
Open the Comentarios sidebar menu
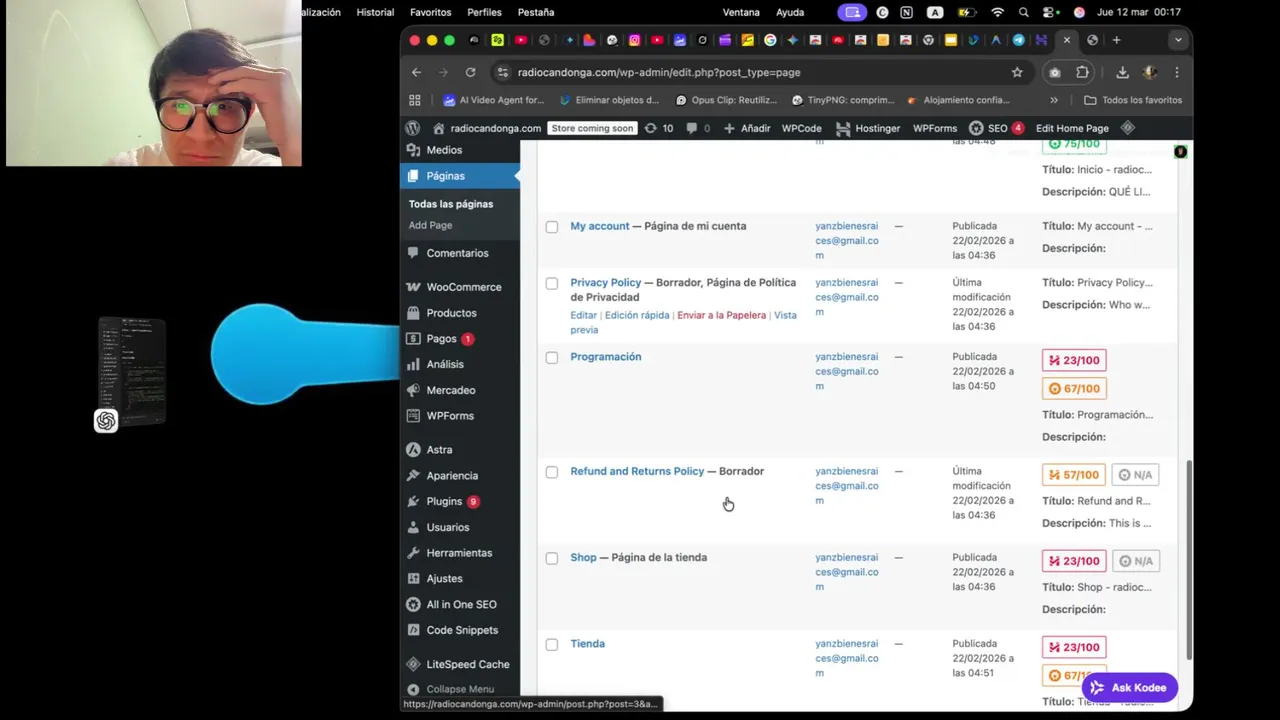coord(457,253)
